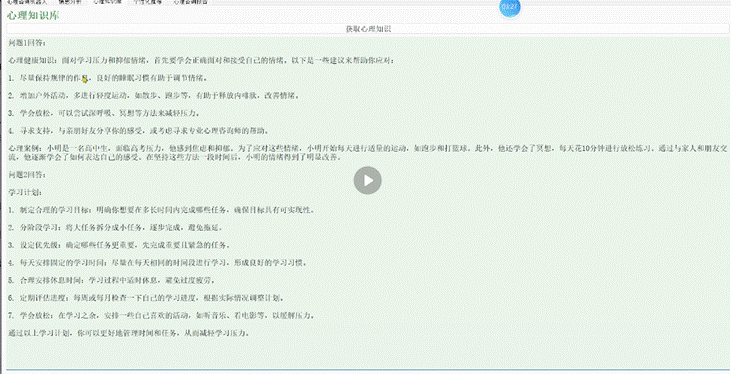The image size is (731, 374).
Task: Click plan item 1 制定合理的学习目标
Action: [x=161, y=210]
